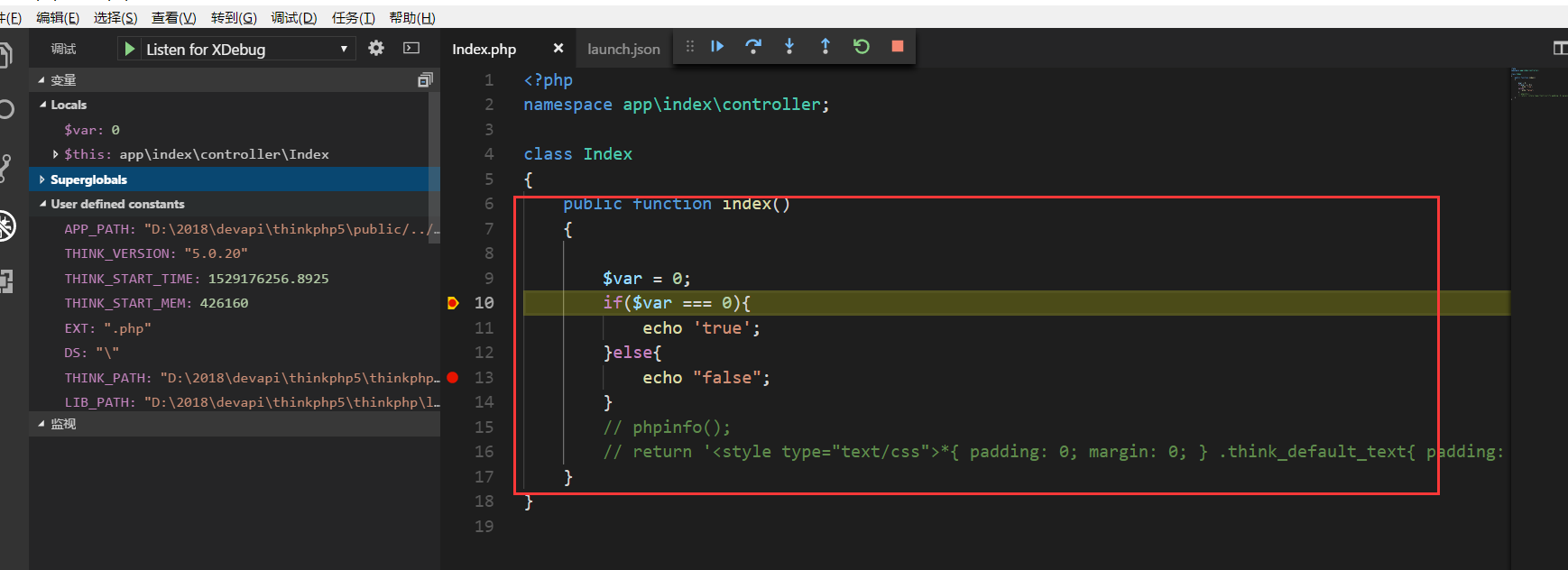The width and height of the screenshot is (1568, 570).
Task: Click line number 9 in the gutter
Action: click(488, 278)
